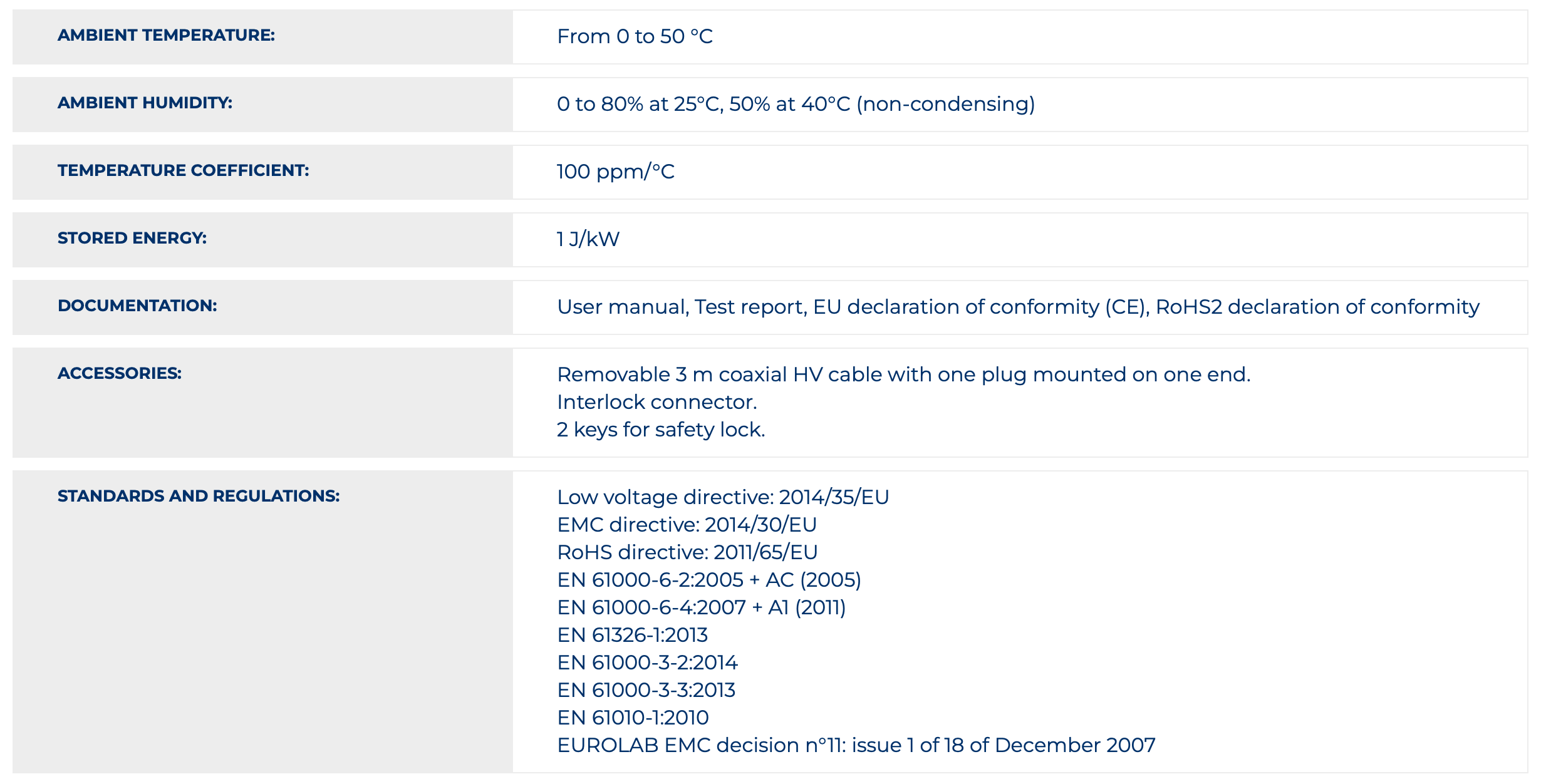Click the removable coaxial HV cable line
The image size is (1541, 784).
903,374
